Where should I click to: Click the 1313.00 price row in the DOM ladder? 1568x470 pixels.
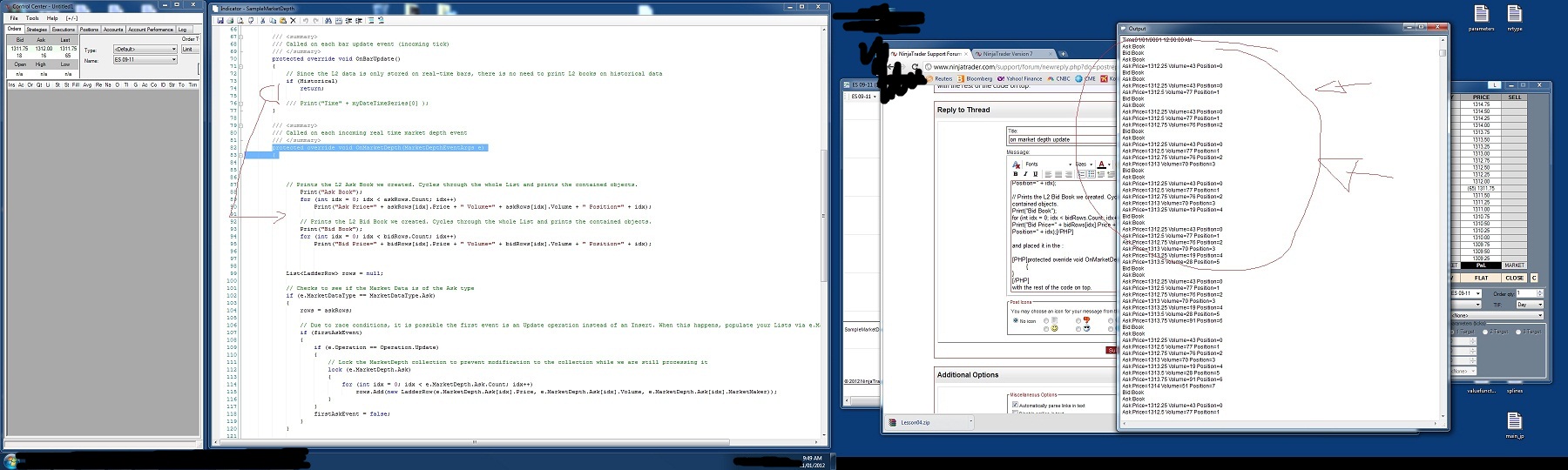pyautogui.click(x=1481, y=153)
